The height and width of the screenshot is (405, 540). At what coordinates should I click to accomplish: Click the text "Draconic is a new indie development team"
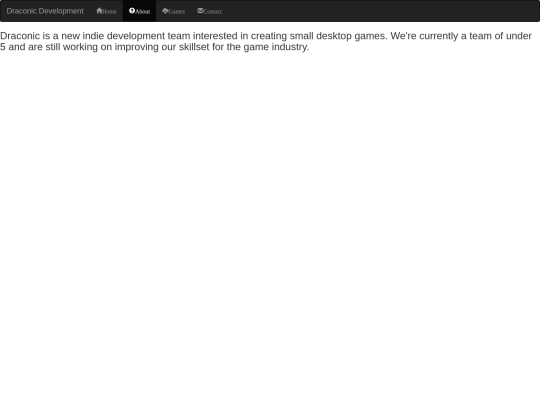pos(95,36)
